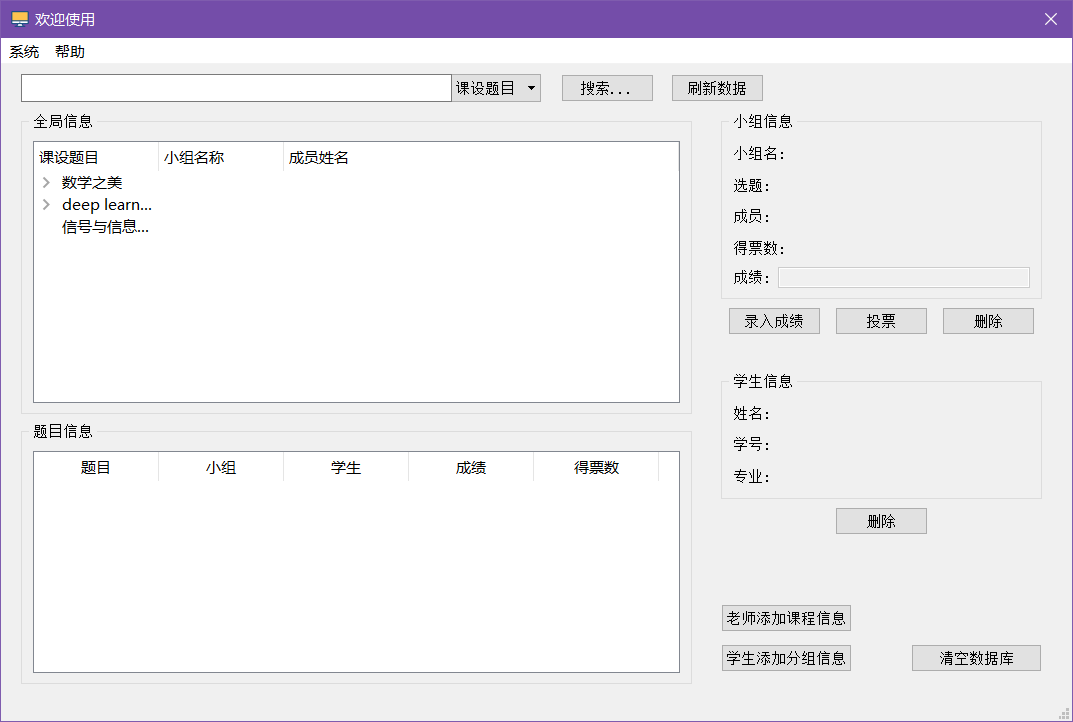
Task: Open the 系统 menu
Action: coord(24,52)
